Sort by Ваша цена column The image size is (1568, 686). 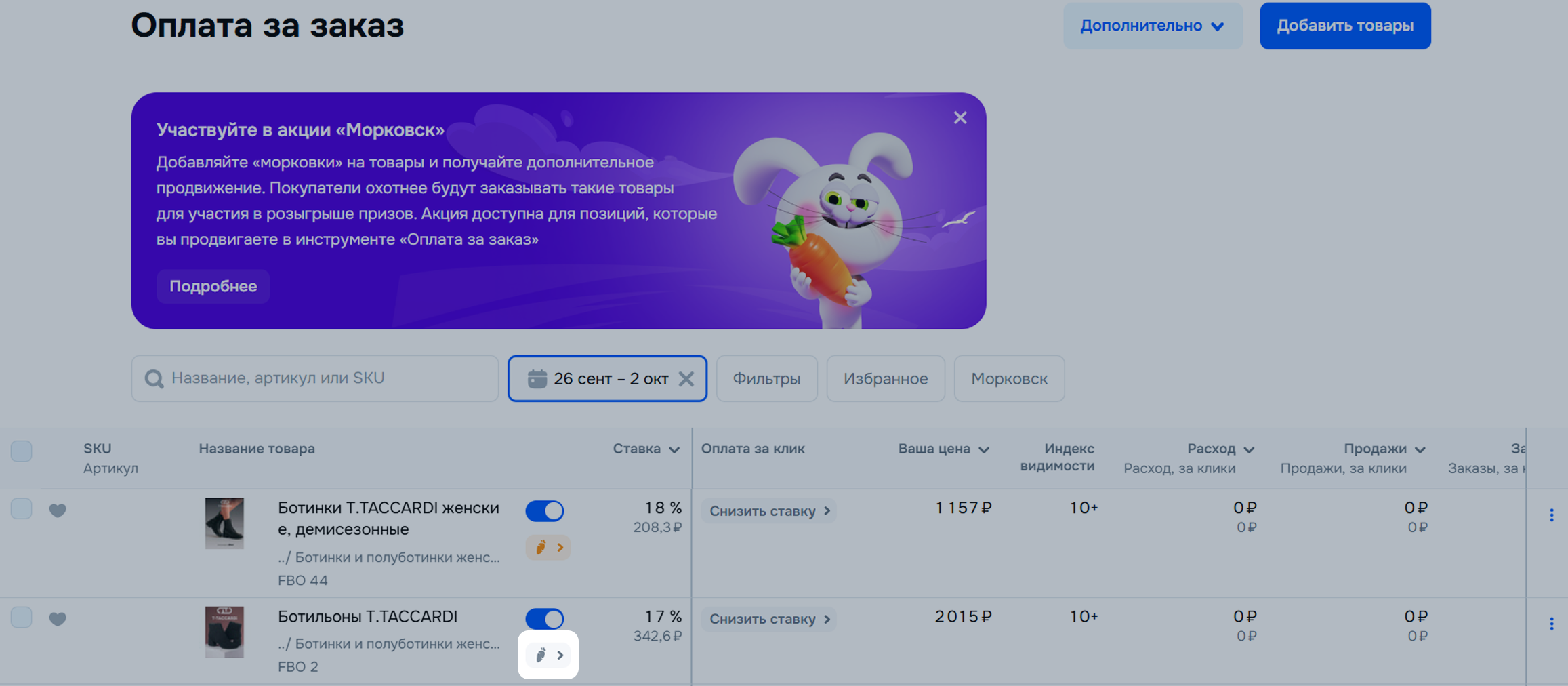click(x=943, y=449)
